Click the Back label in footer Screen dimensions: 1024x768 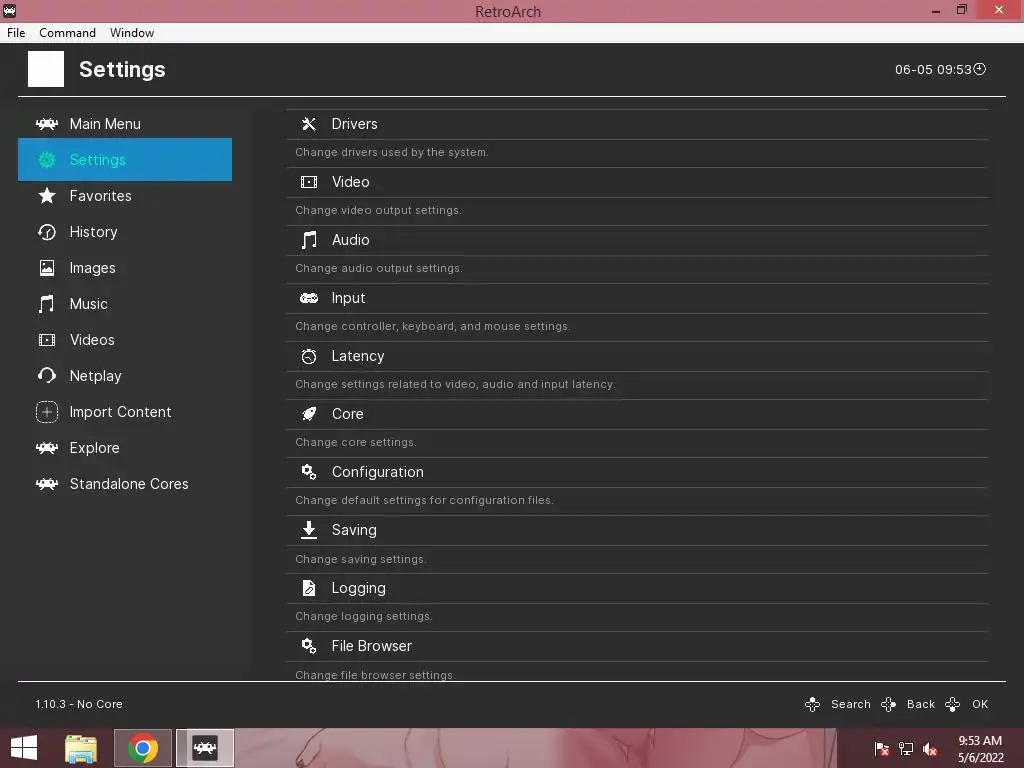tap(921, 704)
